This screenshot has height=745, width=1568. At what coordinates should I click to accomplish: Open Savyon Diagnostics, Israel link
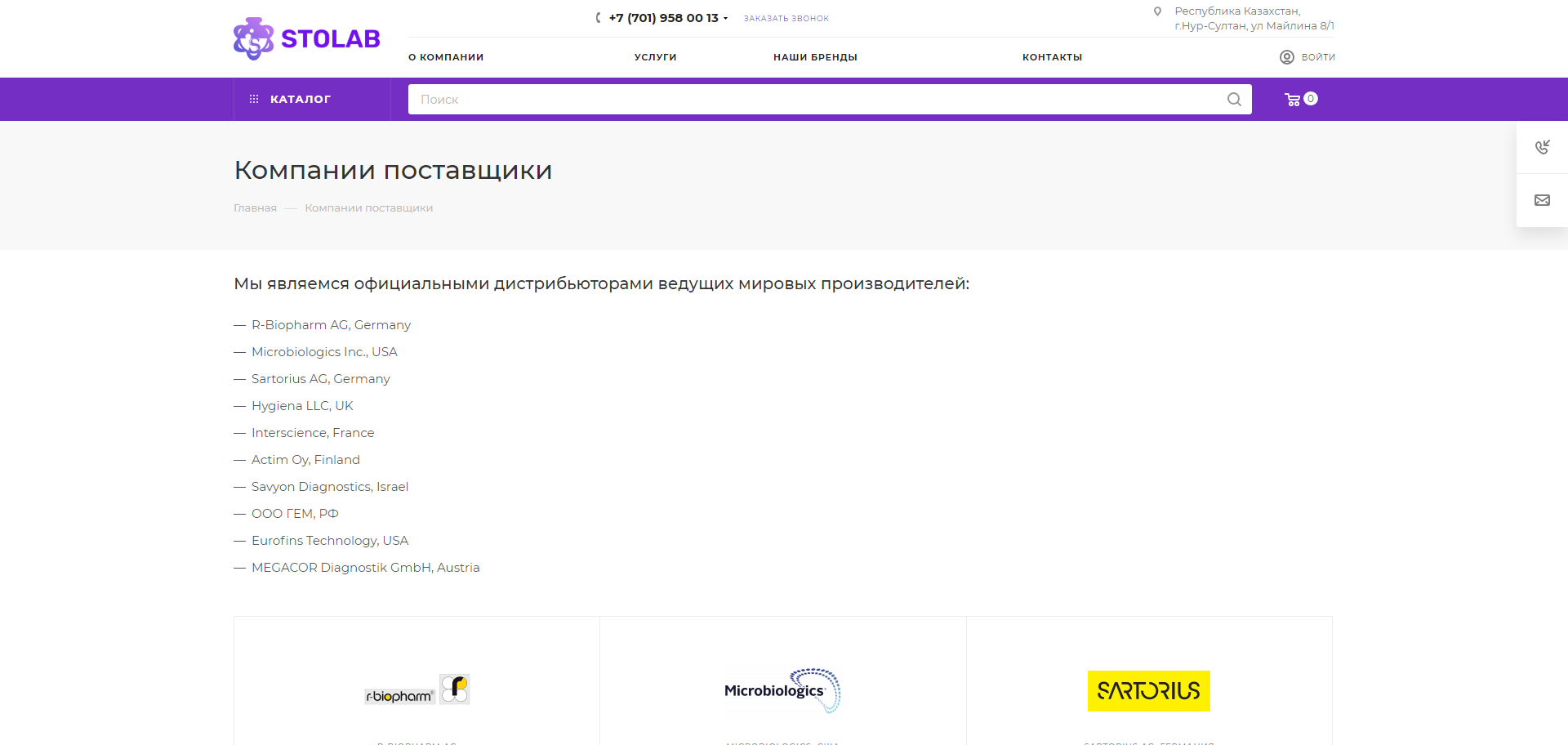330,487
